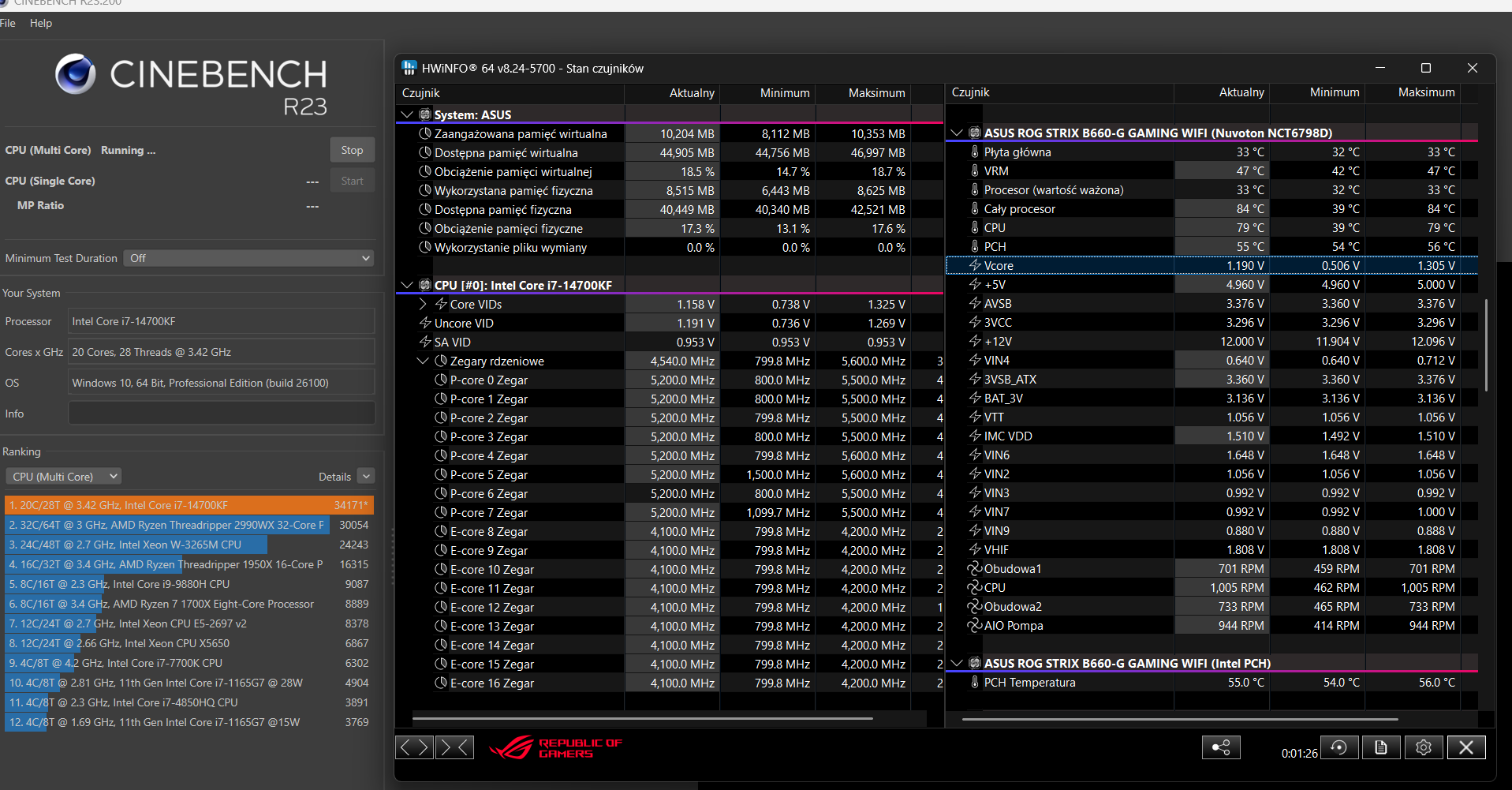The height and width of the screenshot is (790, 1512).
Task: Click the collapse columns arrows button
Action: tap(454, 747)
